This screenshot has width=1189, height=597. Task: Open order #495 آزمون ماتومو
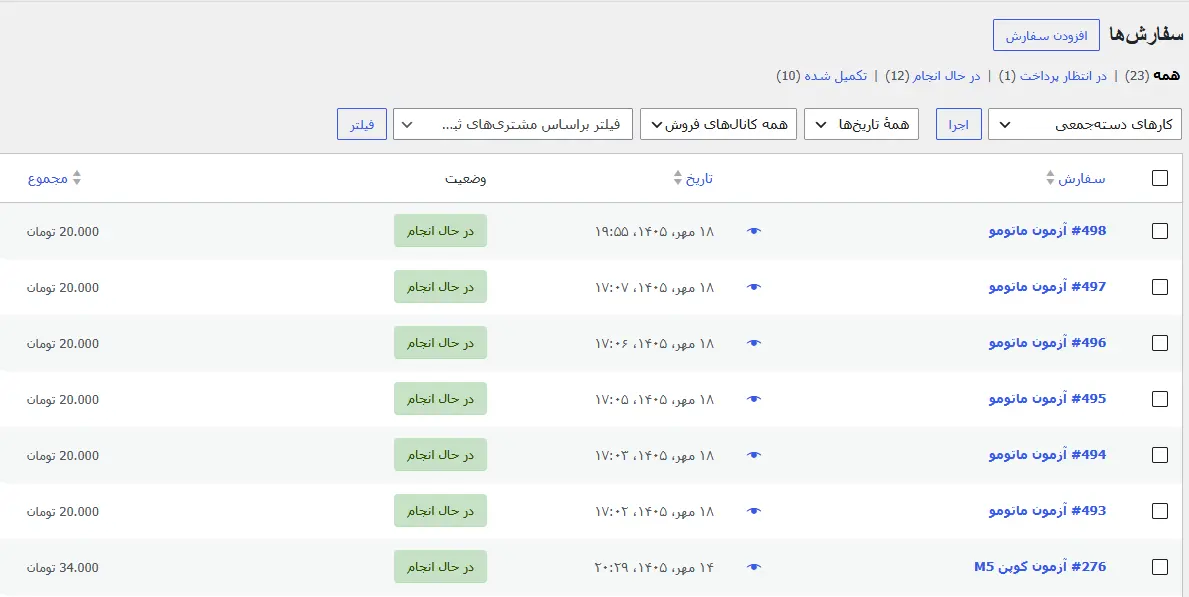click(1047, 399)
